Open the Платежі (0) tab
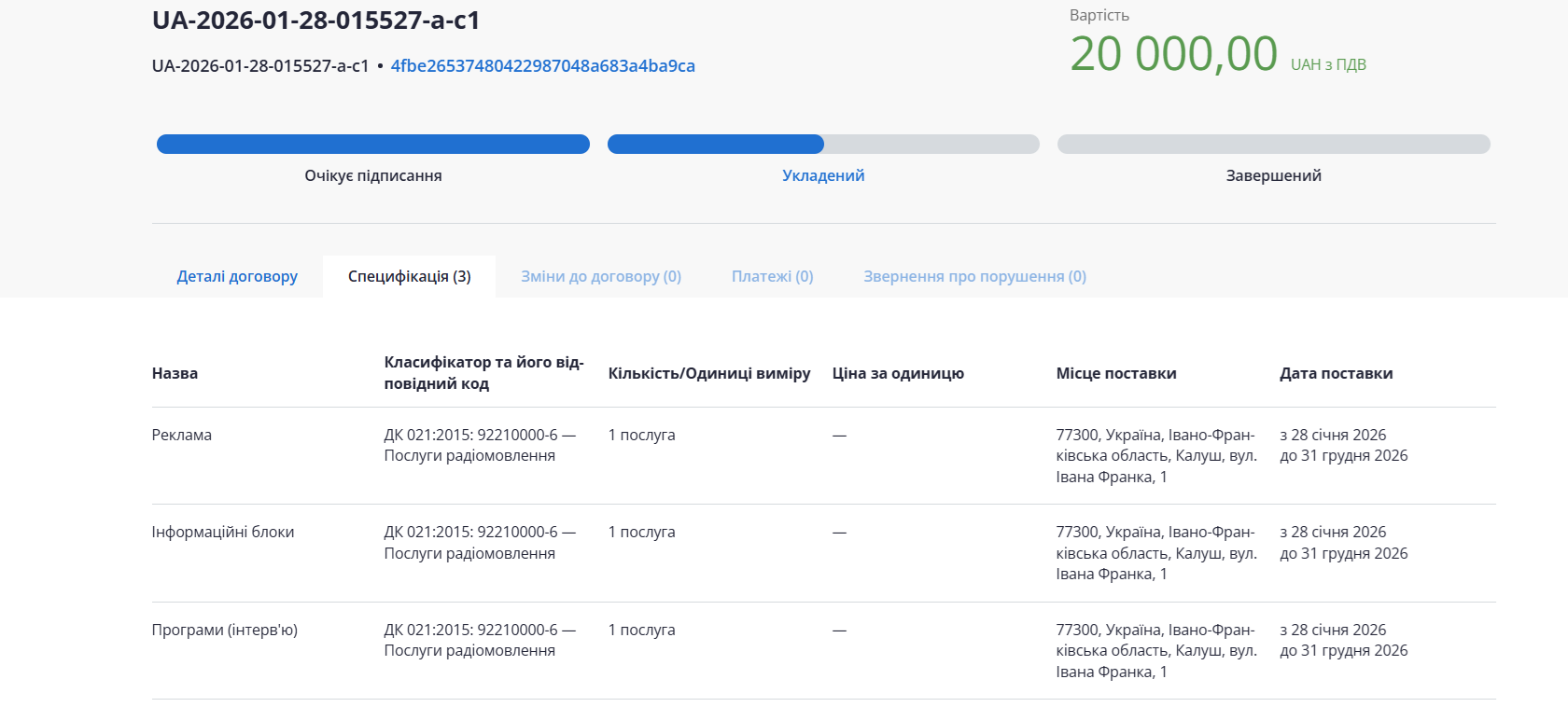1568x707 pixels. [x=772, y=276]
